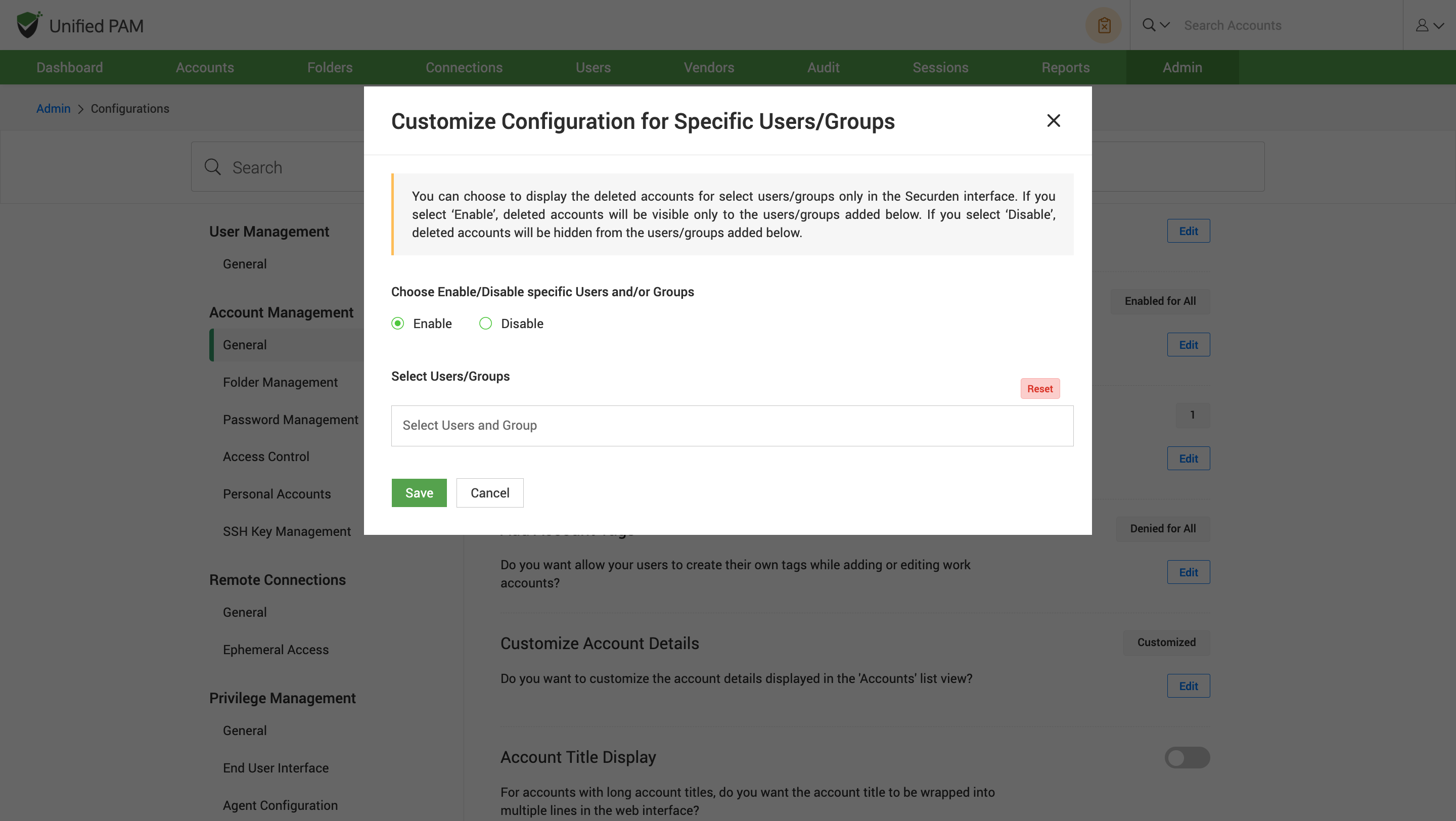The image size is (1456, 821).
Task: Click the Cancel button in dialog
Action: click(x=489, y=493)
